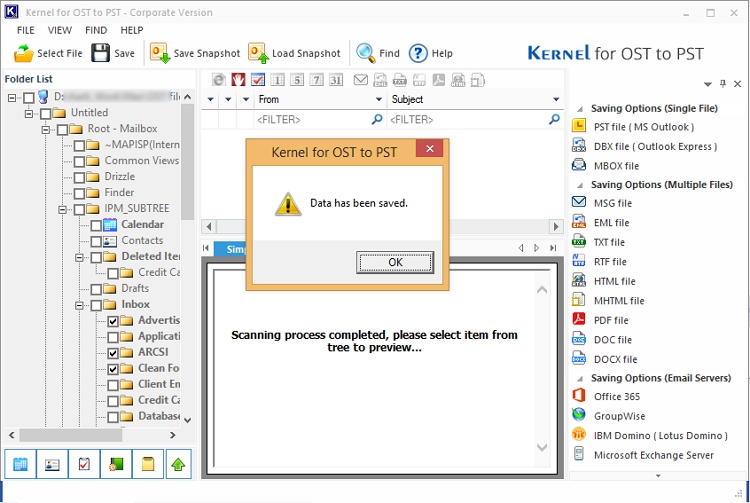This screenshot has height=503, width=750.
Task: Click the 7-day calendar view icon
Action: click(x=317, y=80)
